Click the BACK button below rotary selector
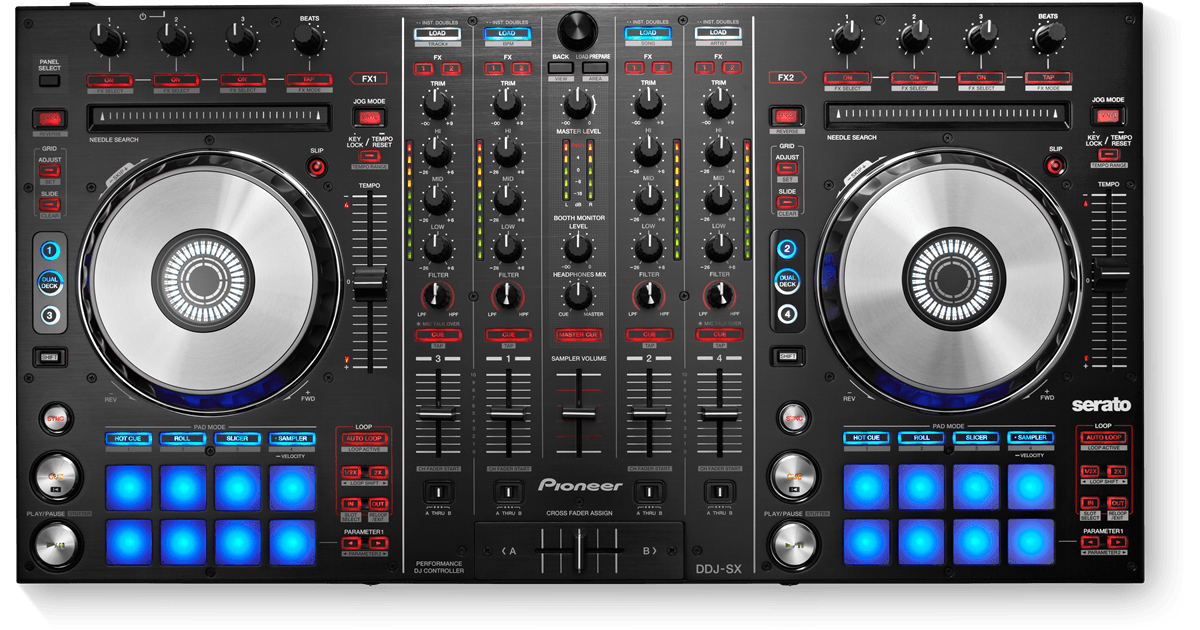Screen dimensions: 1200x630 tap(560, 68)
